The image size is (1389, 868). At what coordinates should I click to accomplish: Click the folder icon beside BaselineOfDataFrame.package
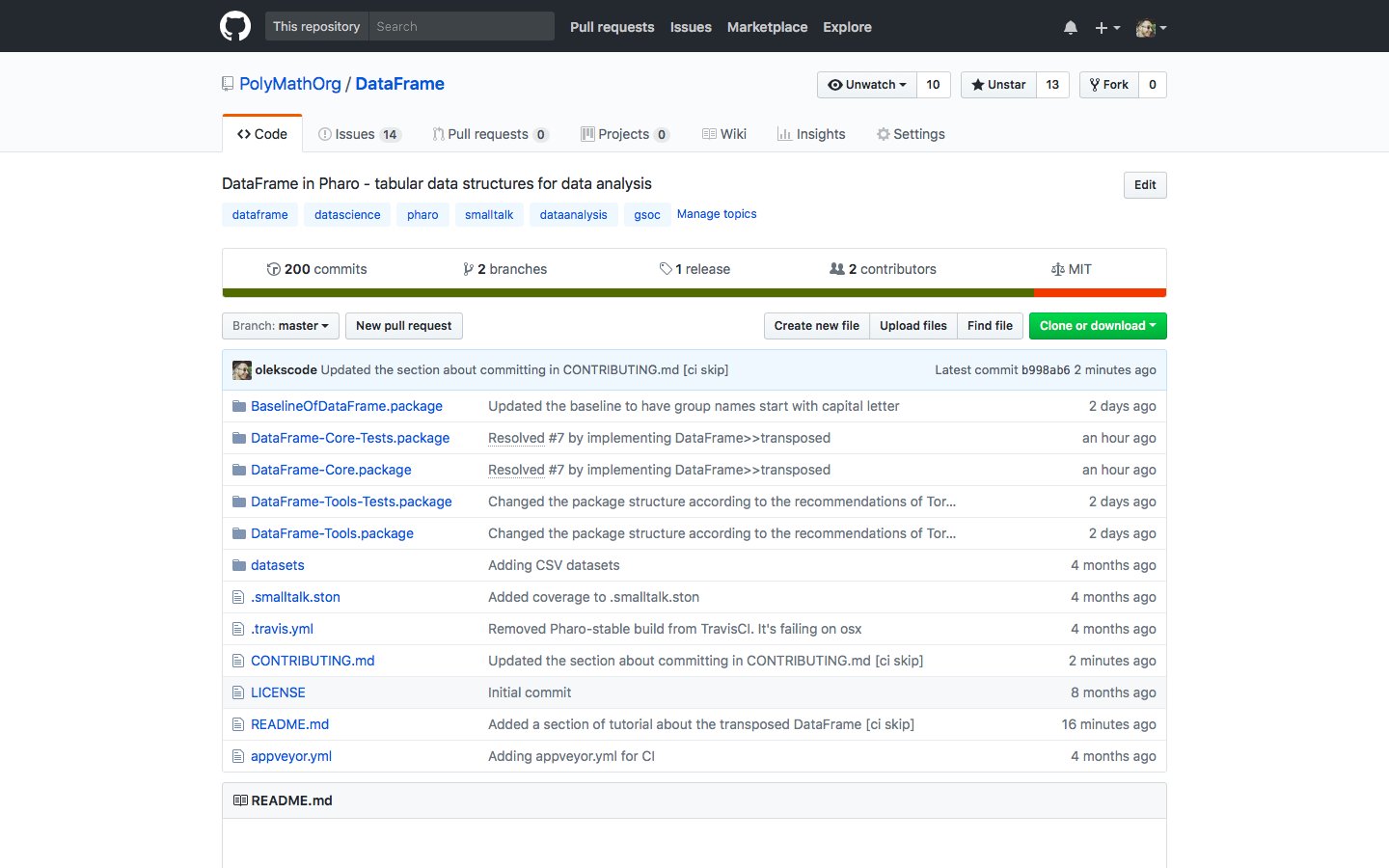239,406
